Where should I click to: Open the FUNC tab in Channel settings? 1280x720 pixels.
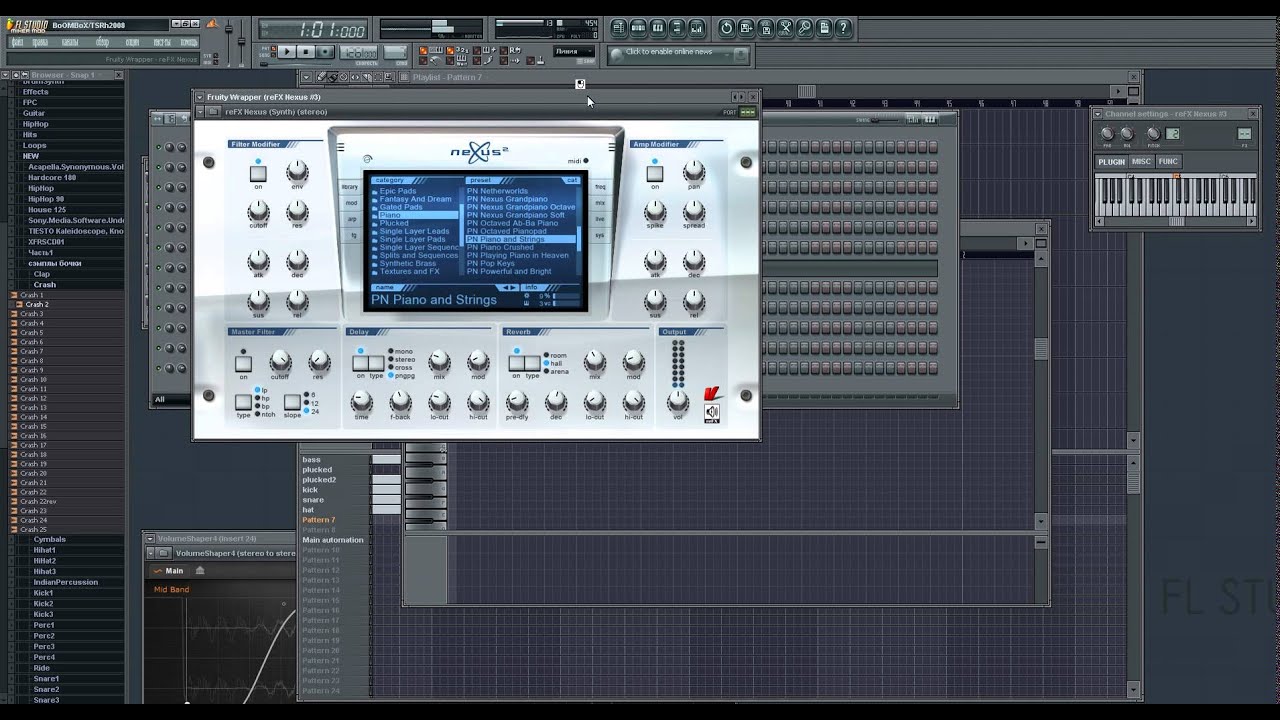pyautogui.click(x=1168, y=161)
